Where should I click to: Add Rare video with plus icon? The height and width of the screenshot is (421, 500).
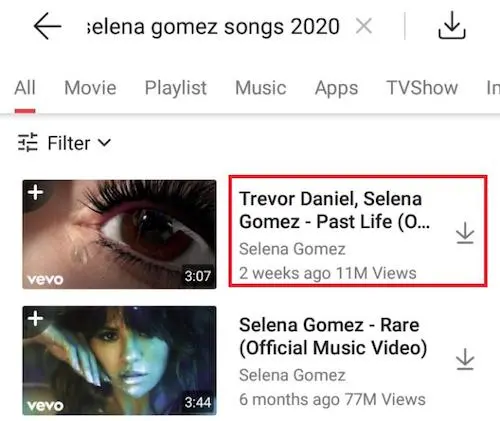pos(35,318)
